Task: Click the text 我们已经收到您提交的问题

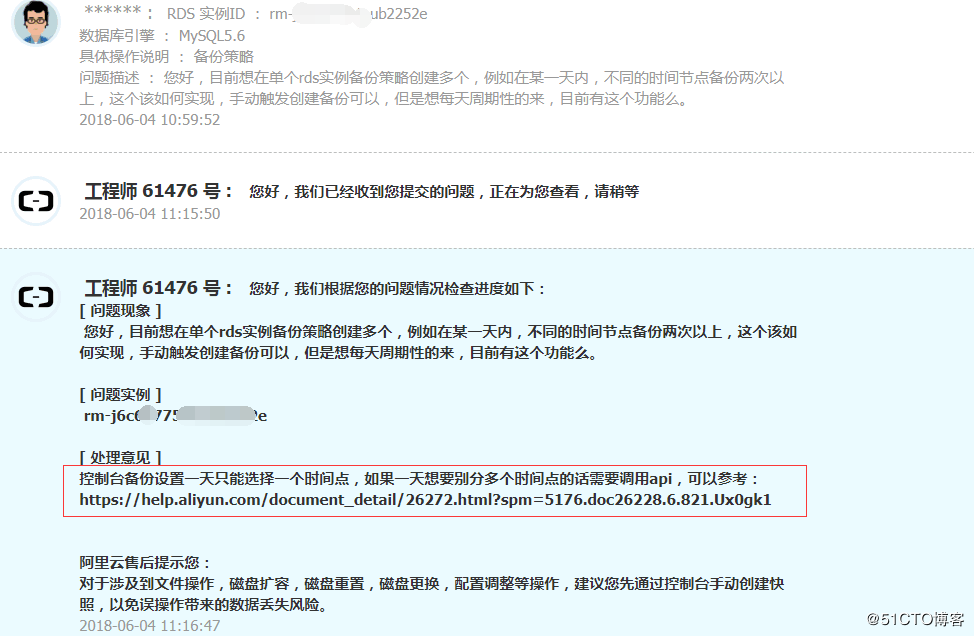Action: (x=385, y=192)
